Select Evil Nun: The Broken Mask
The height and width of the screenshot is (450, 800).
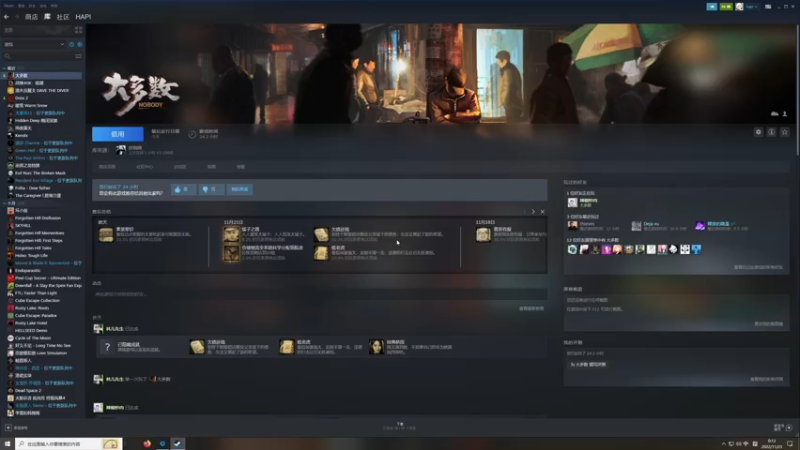pyautogui.click(x=40, y=173)
